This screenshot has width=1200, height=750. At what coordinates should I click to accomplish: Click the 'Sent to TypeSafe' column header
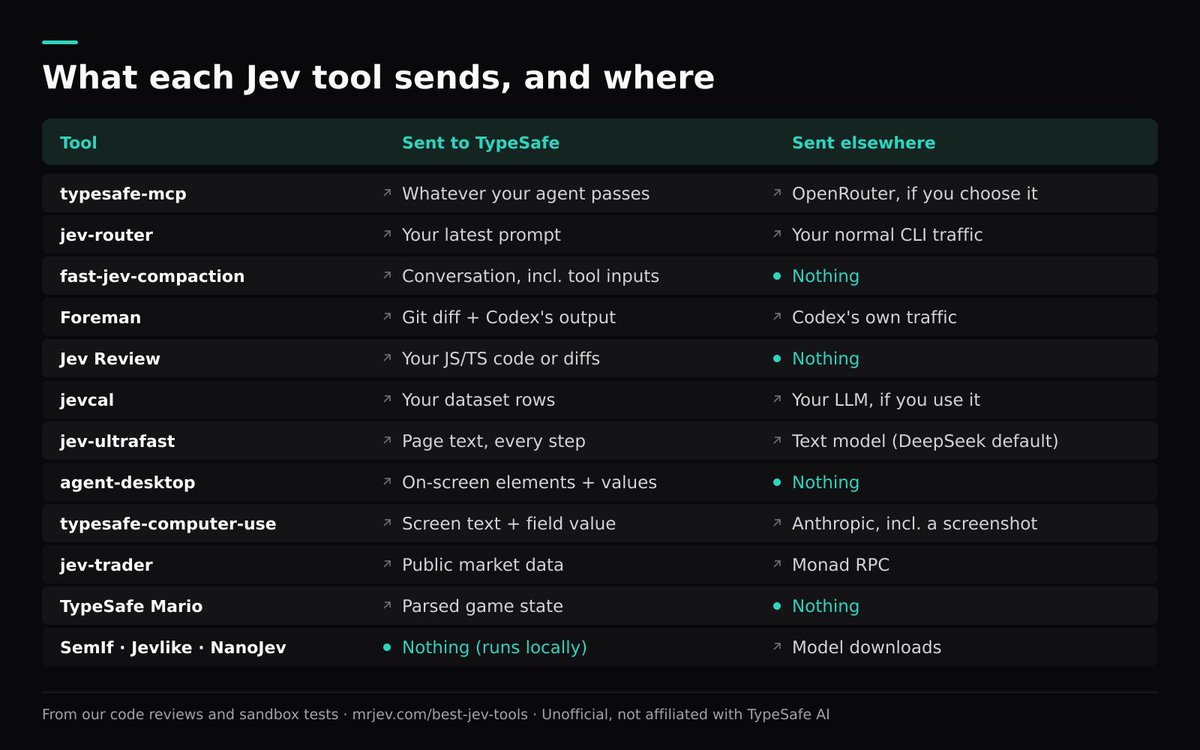tap(481, 142)
